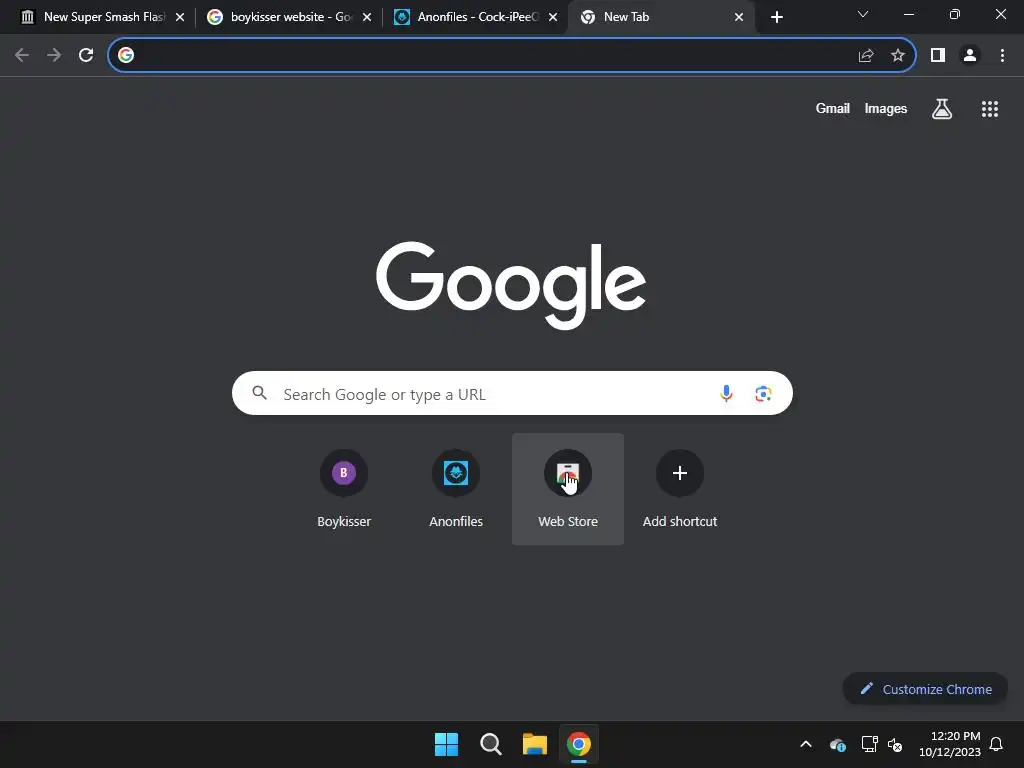Close the boykisser website tab
Image resolution: width=1024 pixels, height=768 pixels.
tap(367, 17)
